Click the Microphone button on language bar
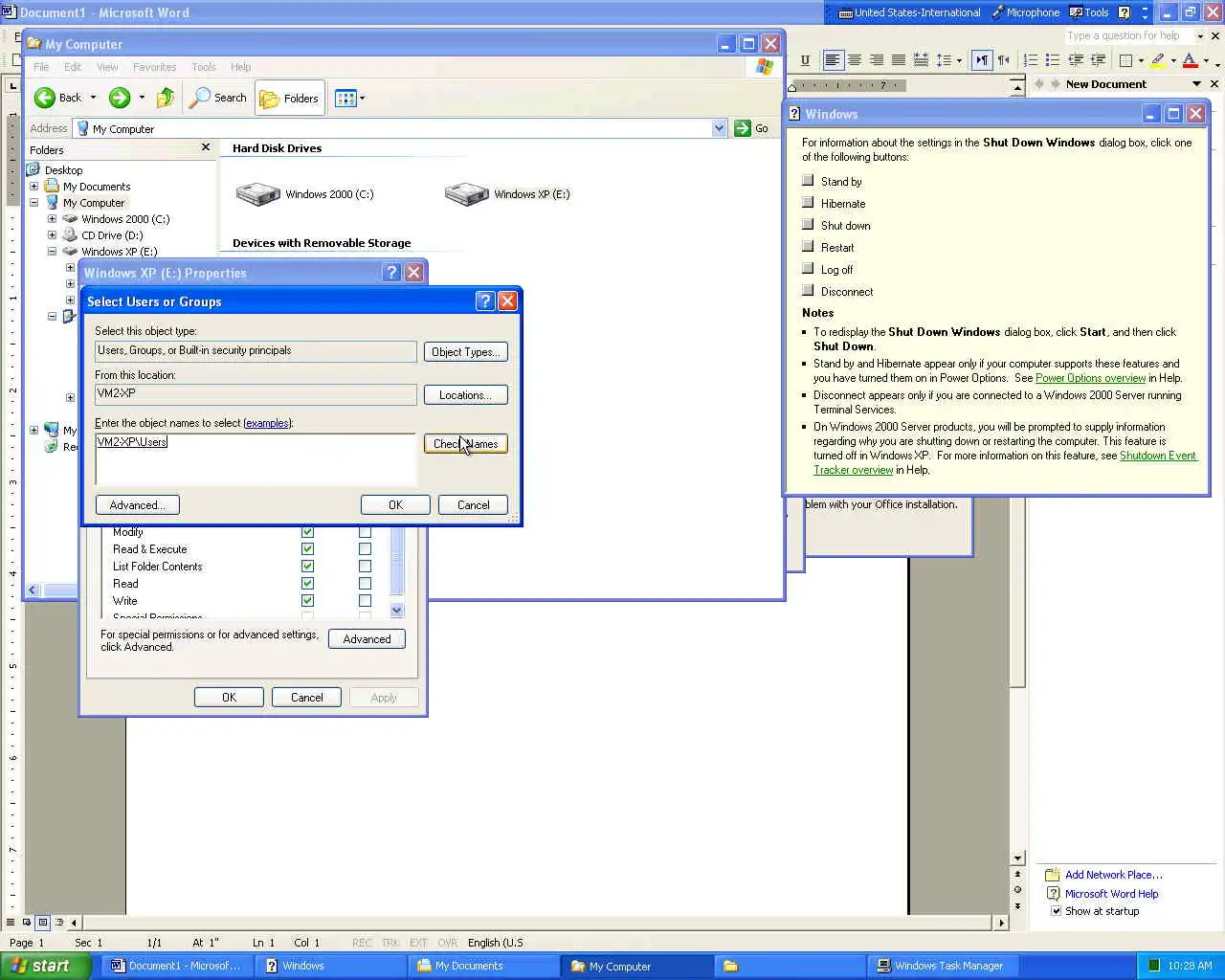The width and height of the screenshot is (1225, 980). (1025, 12)
